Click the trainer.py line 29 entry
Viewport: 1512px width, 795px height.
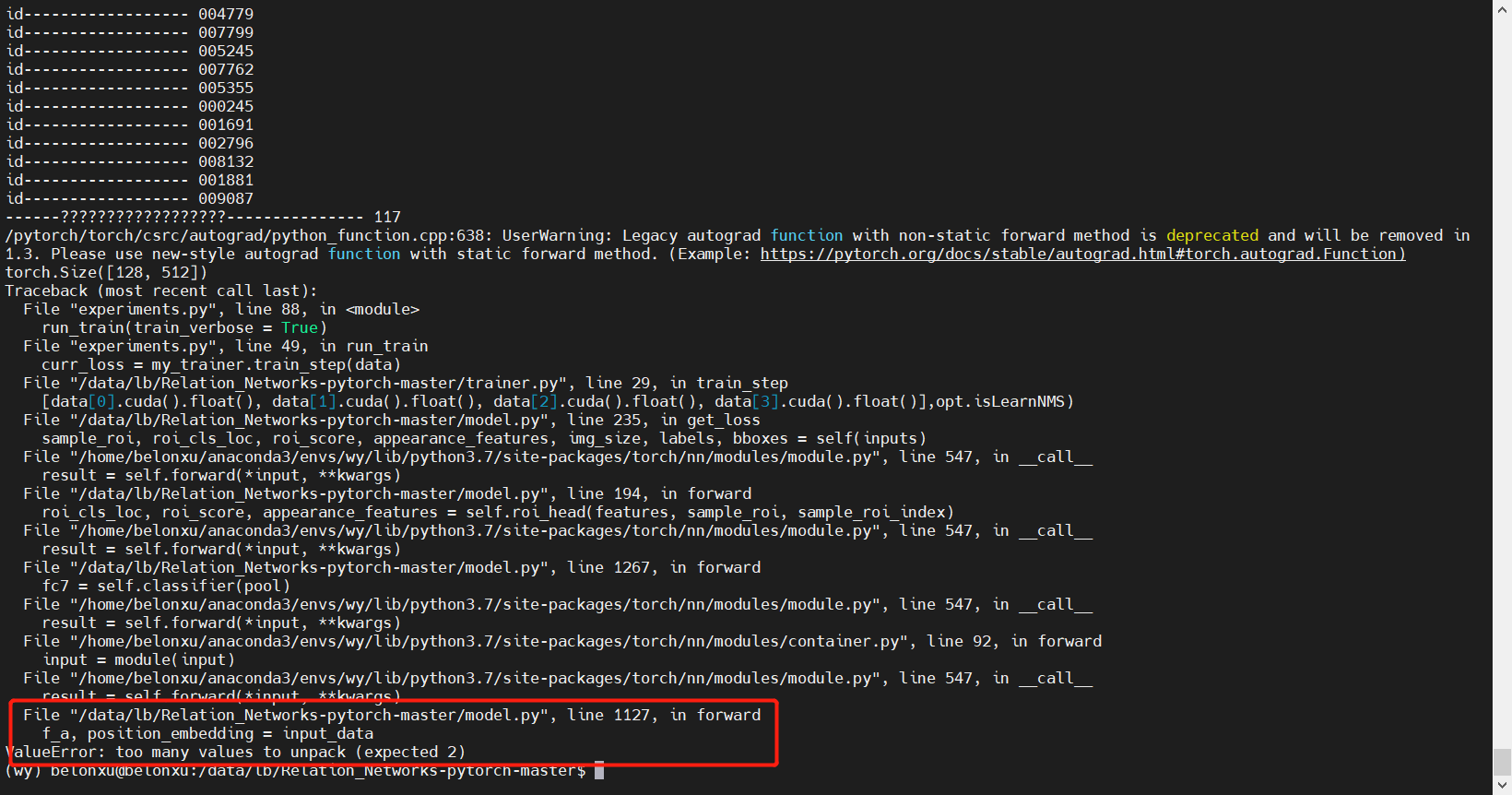coord(406,383)
